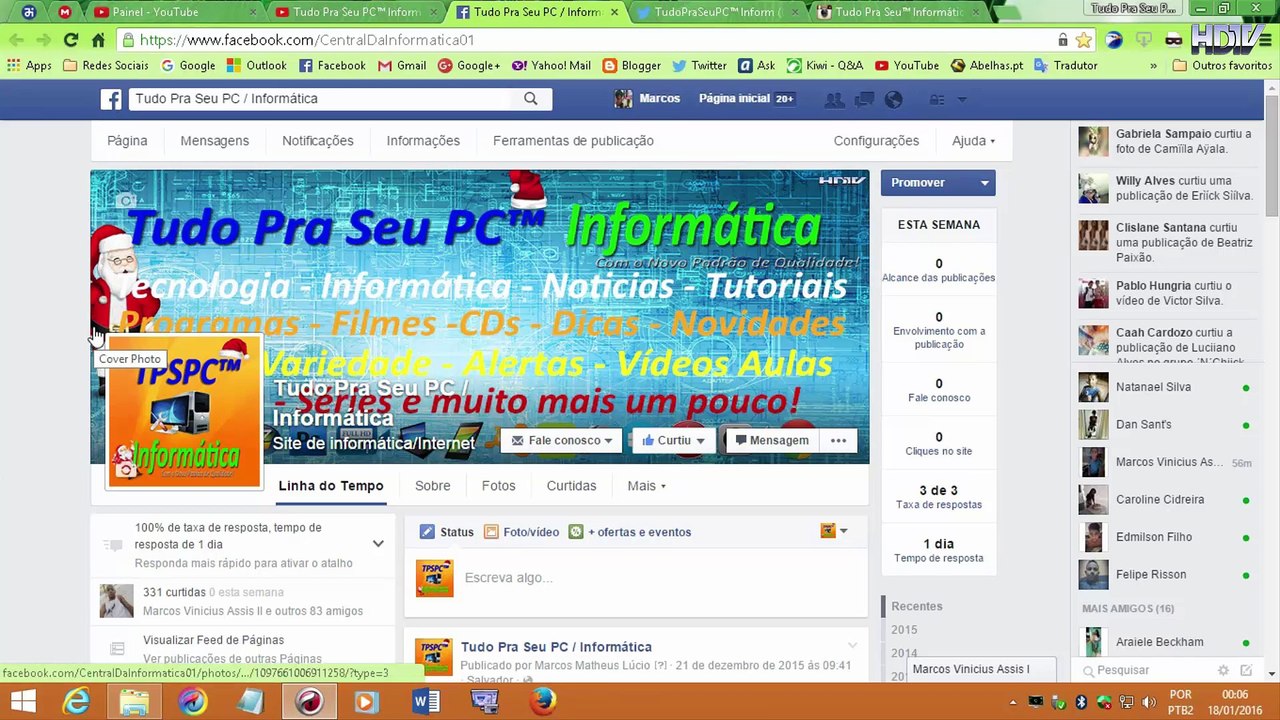This screenshot has width=1280, height=720.
Task: Click the page profile picture thumbnail
Action: (184, 412)
